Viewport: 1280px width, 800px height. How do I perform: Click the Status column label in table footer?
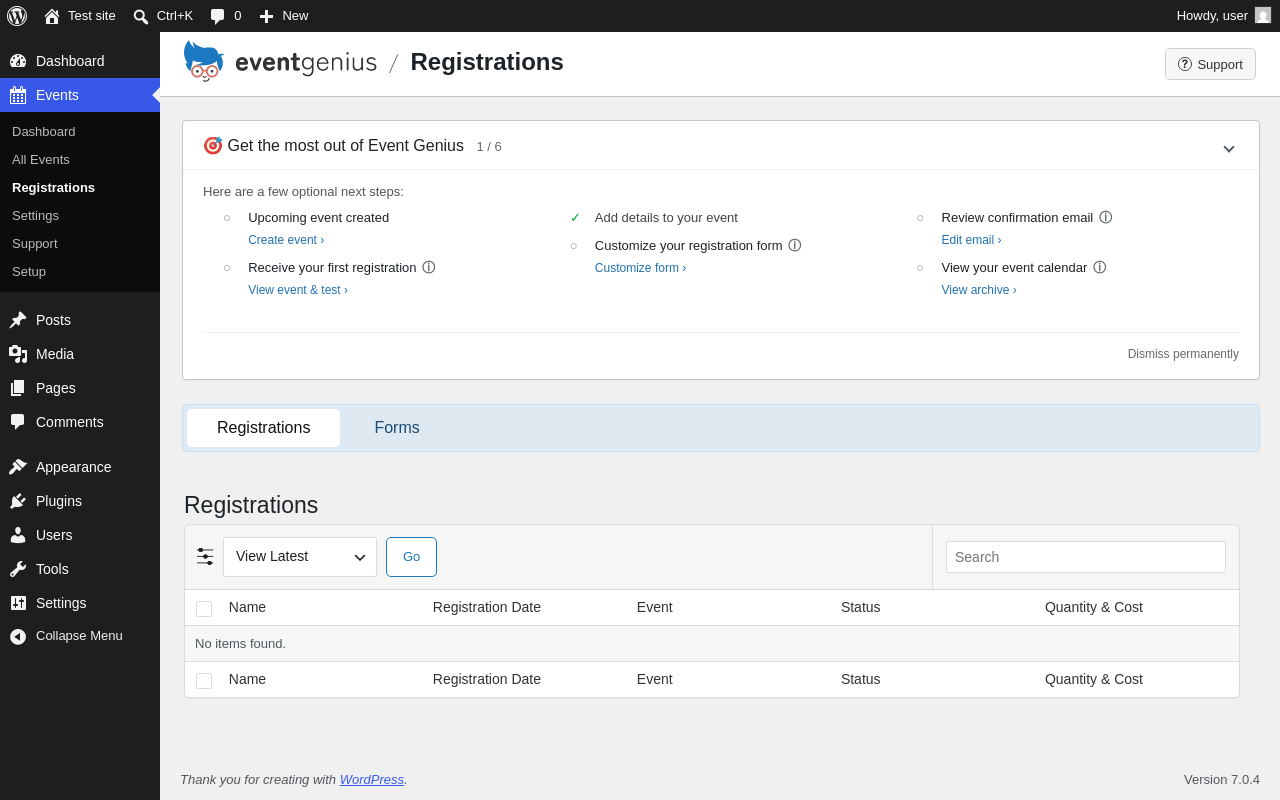click(861, 679)
